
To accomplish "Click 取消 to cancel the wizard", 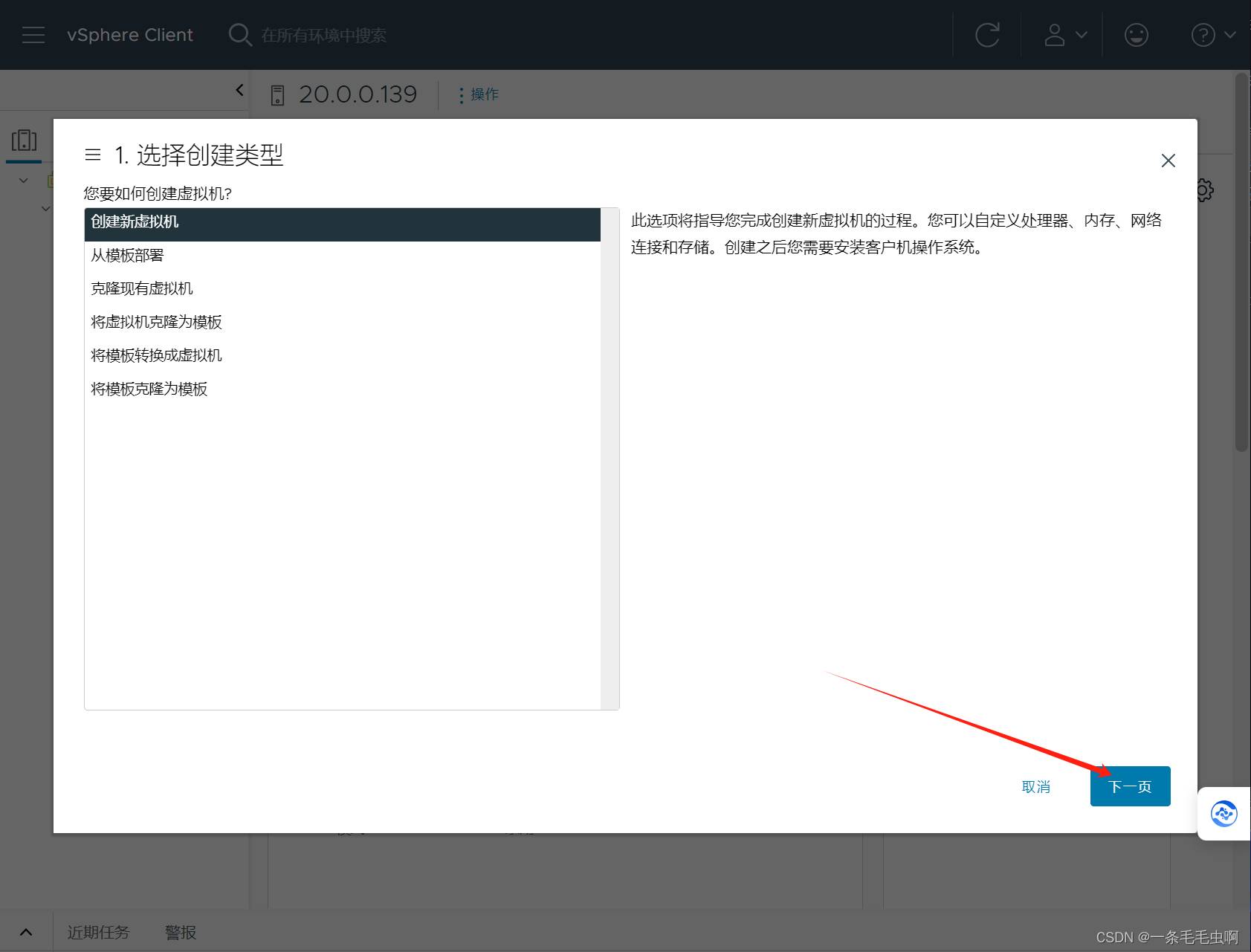I will [1035, 787].
